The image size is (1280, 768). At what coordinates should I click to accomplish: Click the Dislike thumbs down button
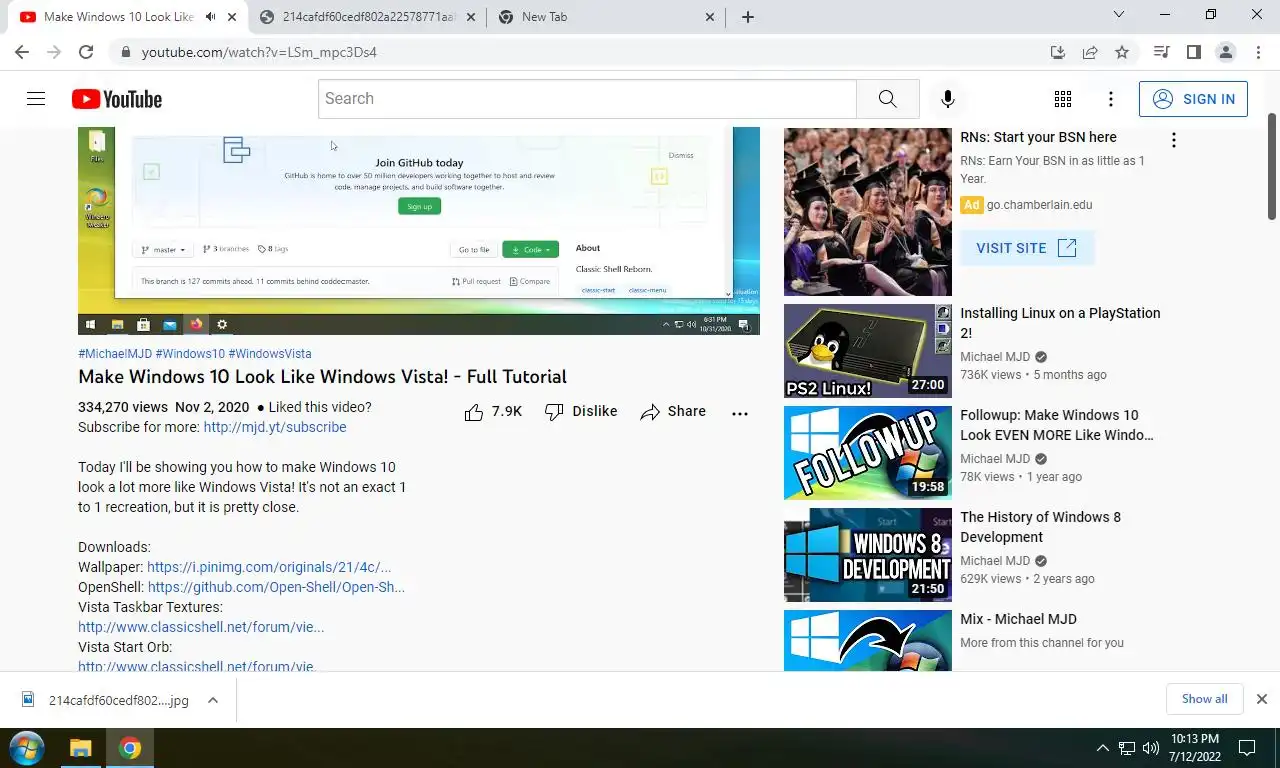(581, 412)
